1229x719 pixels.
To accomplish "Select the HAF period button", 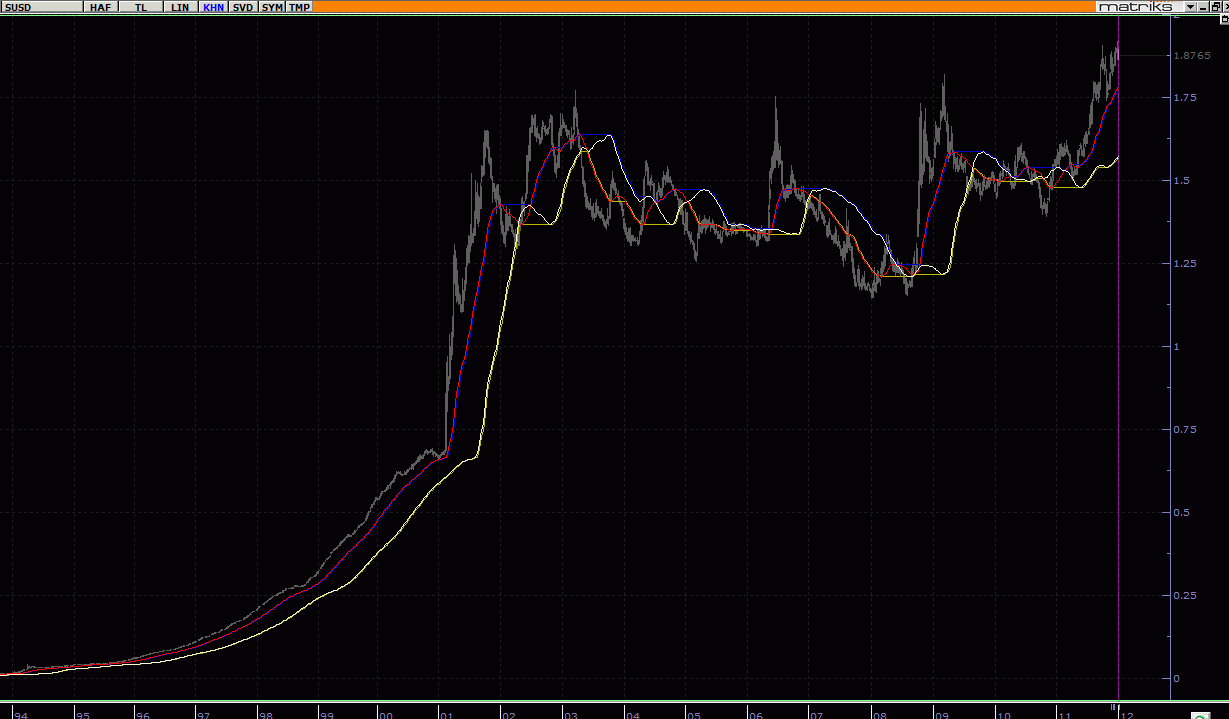I will 100,7.
